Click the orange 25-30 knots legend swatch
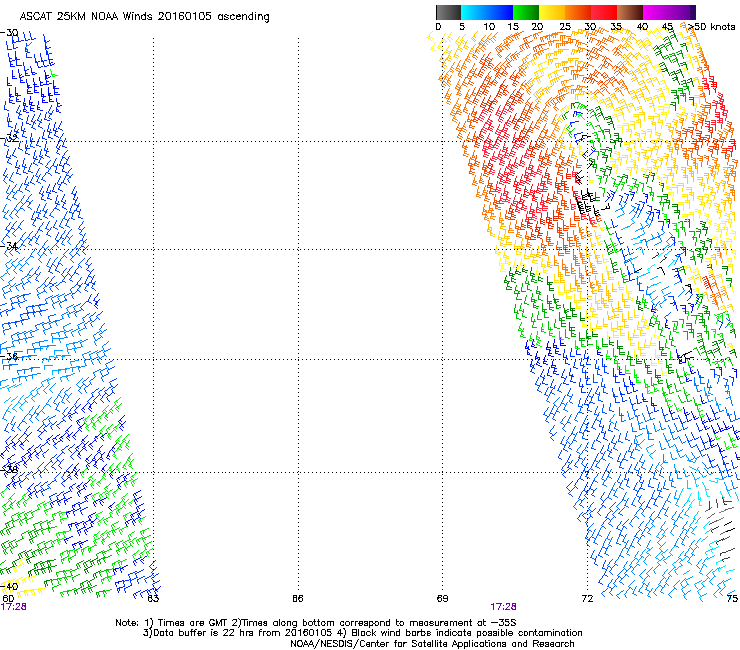Image resolution: width=740 pixels, height=650 pixels. [578, 12]
